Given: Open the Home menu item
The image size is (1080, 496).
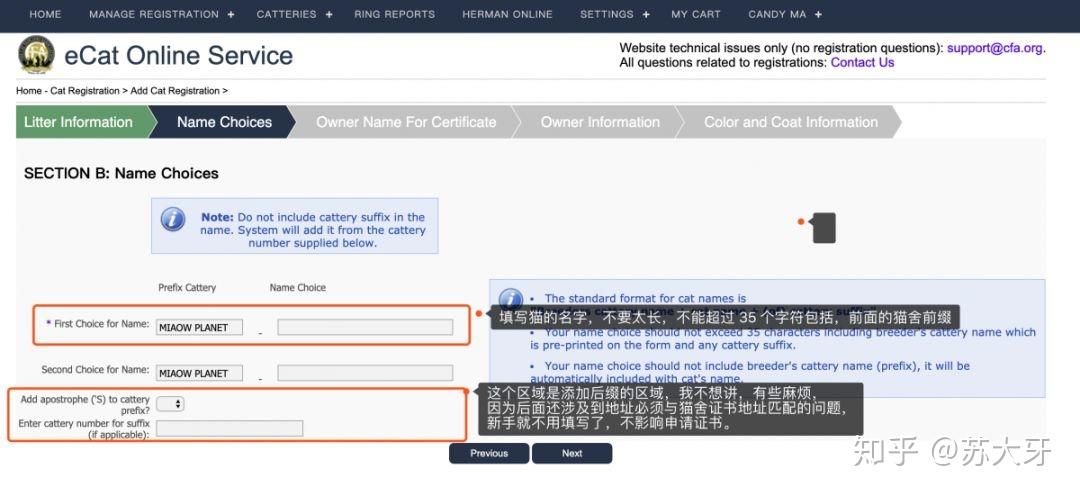Looking at the screenshot, I should [45, 14].
